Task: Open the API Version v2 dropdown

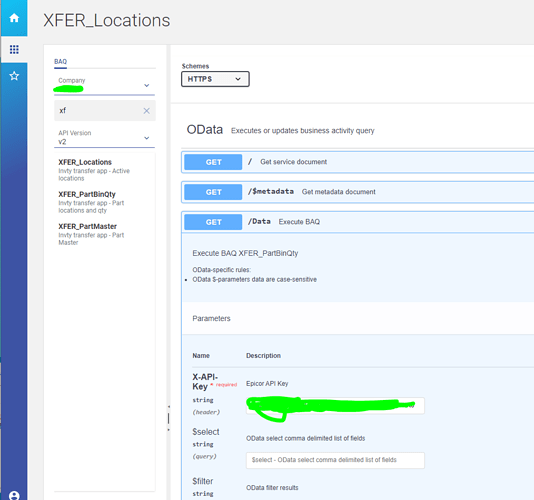Action: click(x=105, y=137)
